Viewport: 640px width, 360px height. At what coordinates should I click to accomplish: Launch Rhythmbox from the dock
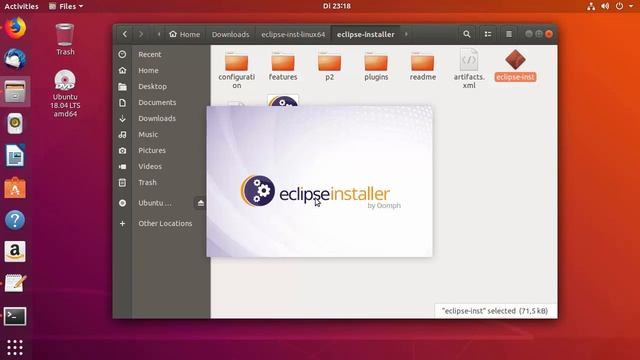[x=15, y=123]
